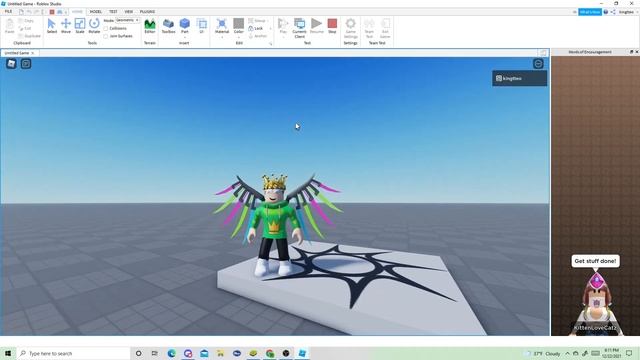Viewport: 640px width, 360px height.
Task: Open the Roblox menu in the viewport
Action: point(11,64)
